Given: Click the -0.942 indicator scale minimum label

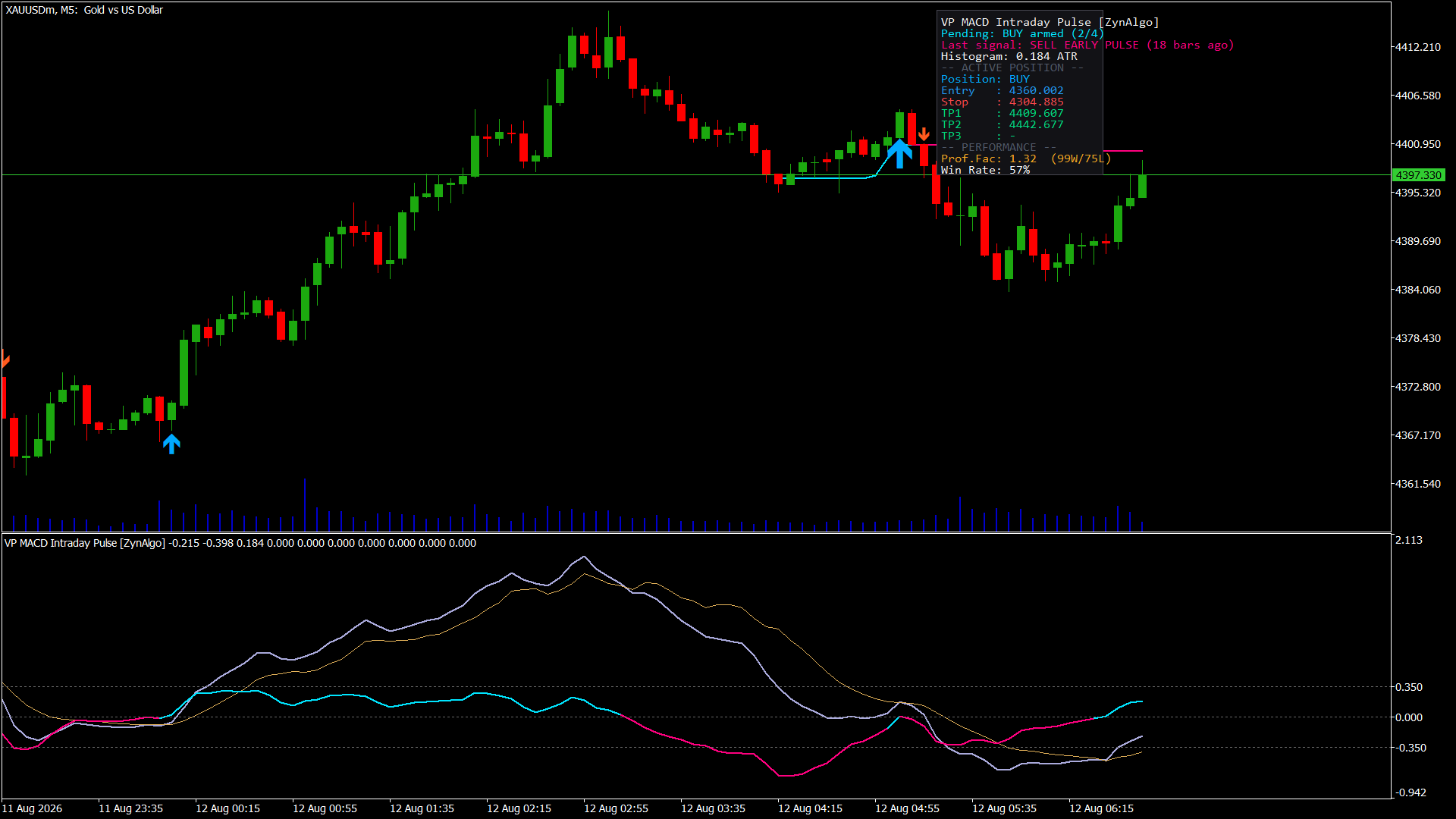Looking at the screenshot, I should [1409, 792].
